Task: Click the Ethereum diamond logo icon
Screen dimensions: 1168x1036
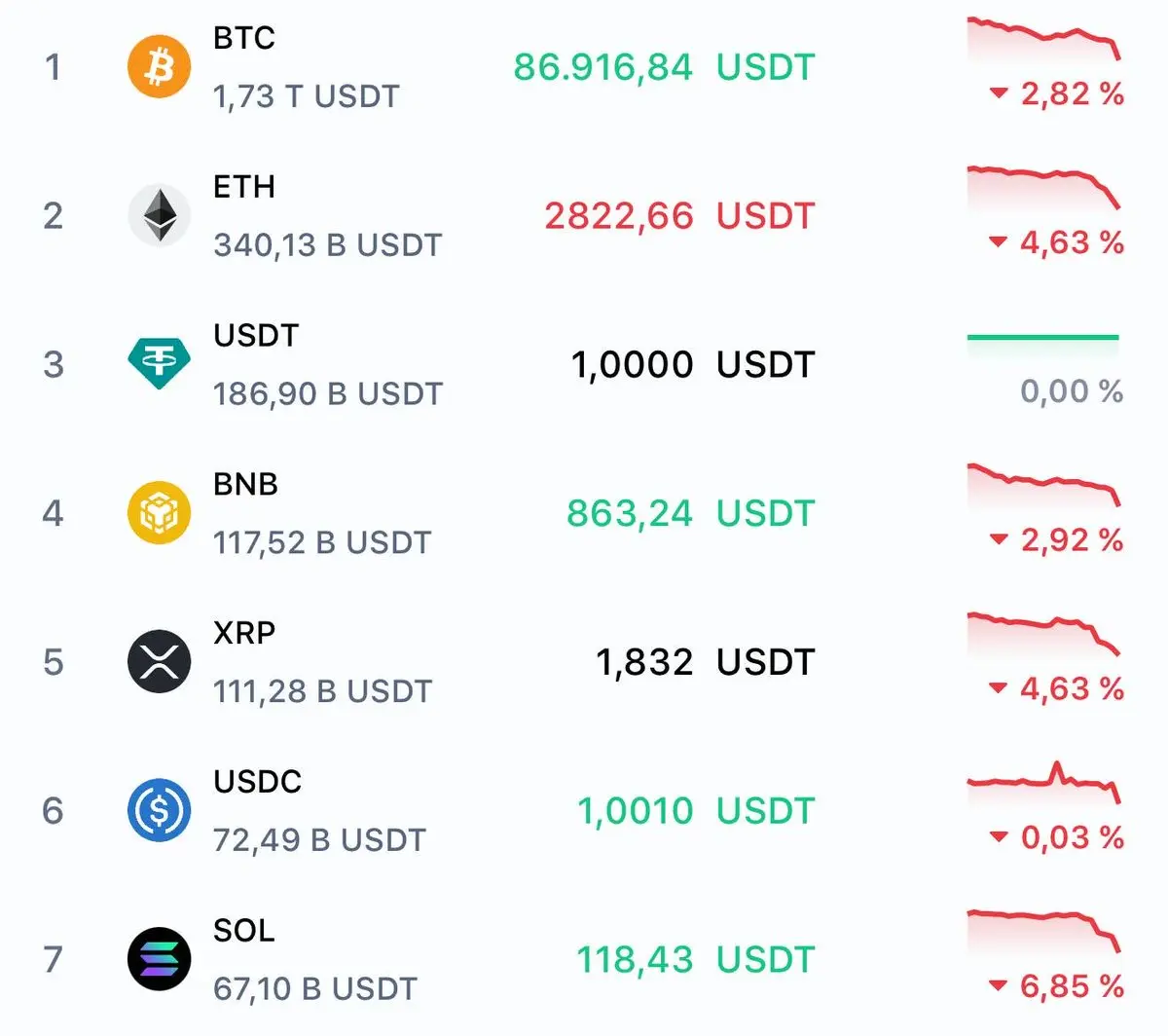Action: point(159,215)
